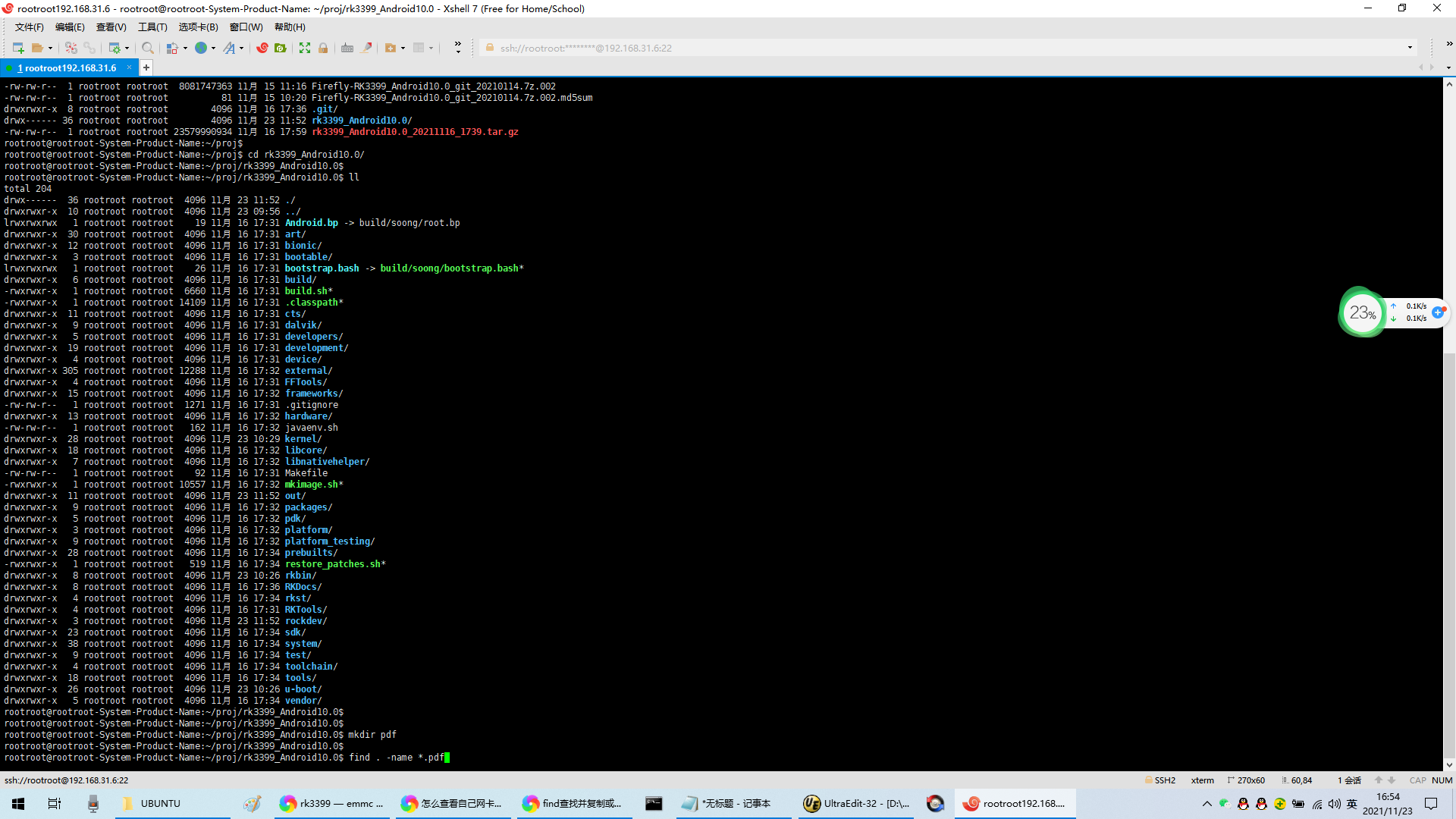This screenshot has width=1456, height=819.
Task: Click the Disconnect toolbar icon
Action: point(71,48)
